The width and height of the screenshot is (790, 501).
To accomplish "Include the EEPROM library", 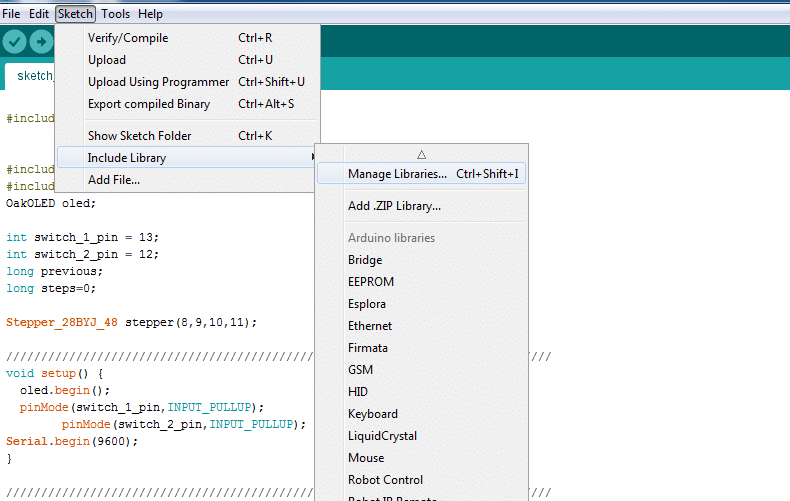I will pos(370,282).
